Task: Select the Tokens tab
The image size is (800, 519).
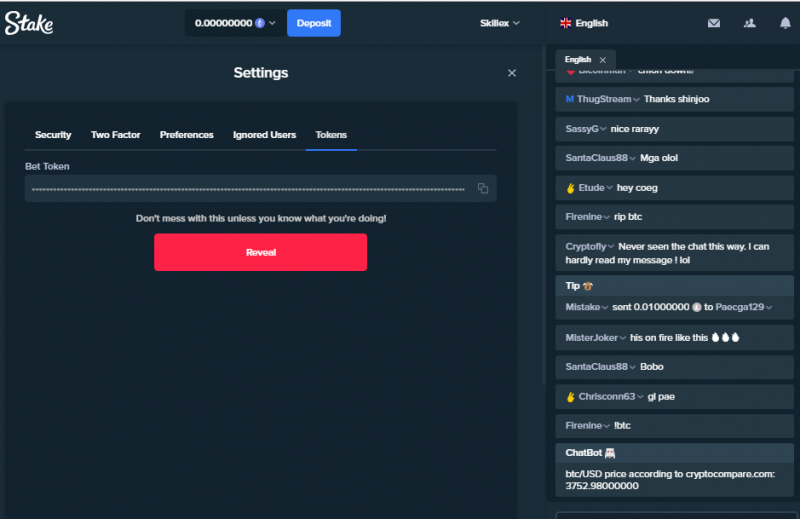Action: (x=331, y=135)
